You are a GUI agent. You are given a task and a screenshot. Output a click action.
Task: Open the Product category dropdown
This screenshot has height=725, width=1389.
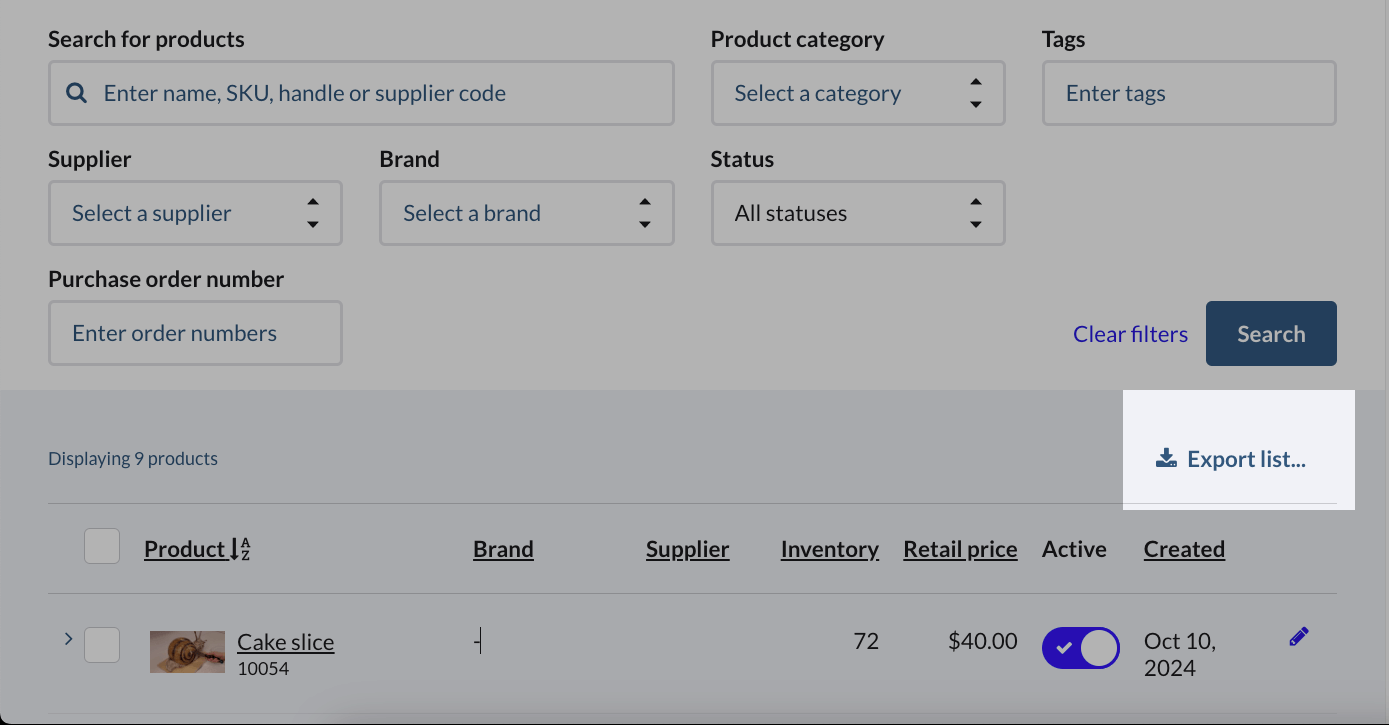[x=857, y=93]
